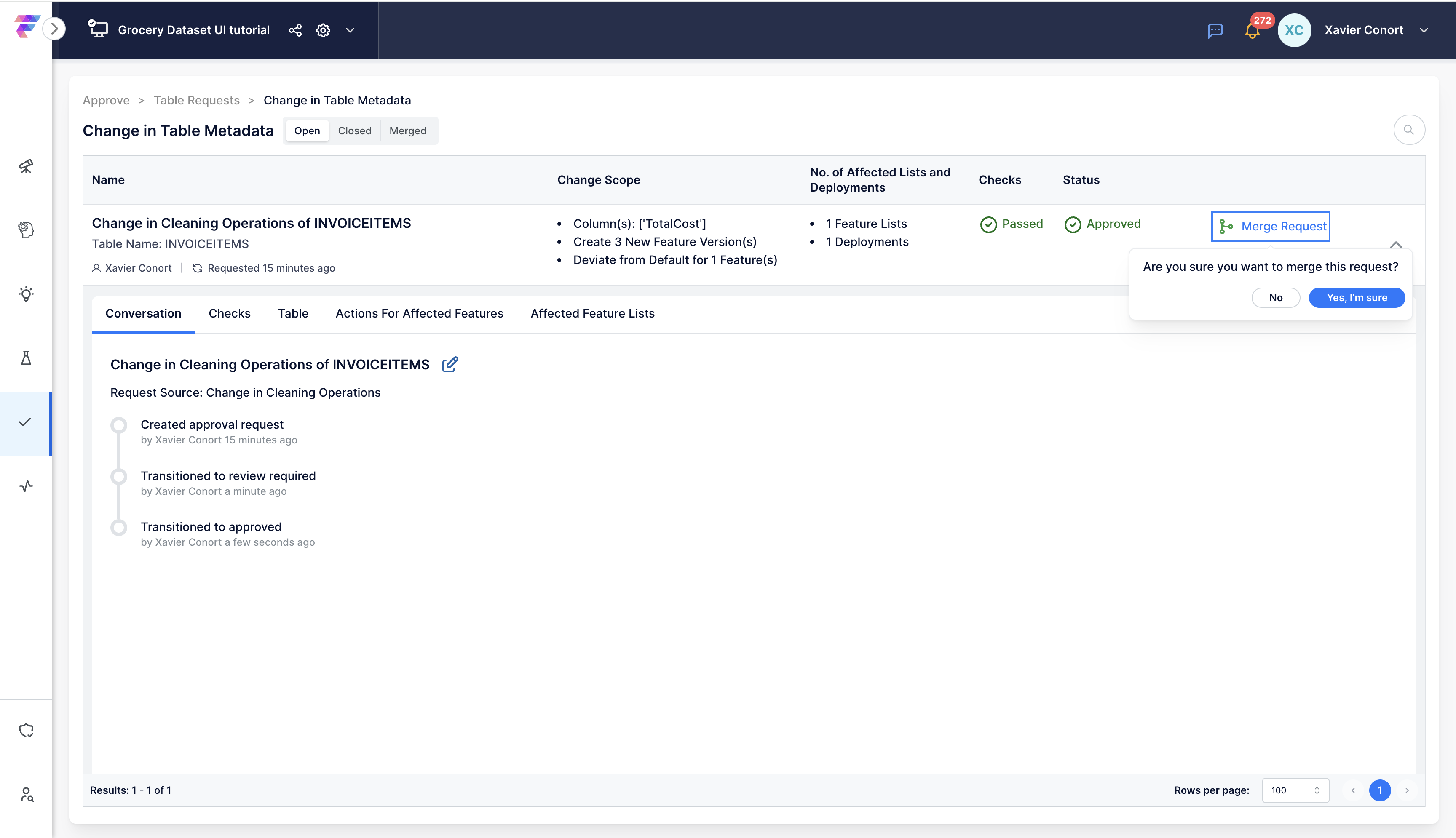Click Results: 1 - 1 of 1 text
Screen dimensions: 1456x838
click(x=131, y=790)
